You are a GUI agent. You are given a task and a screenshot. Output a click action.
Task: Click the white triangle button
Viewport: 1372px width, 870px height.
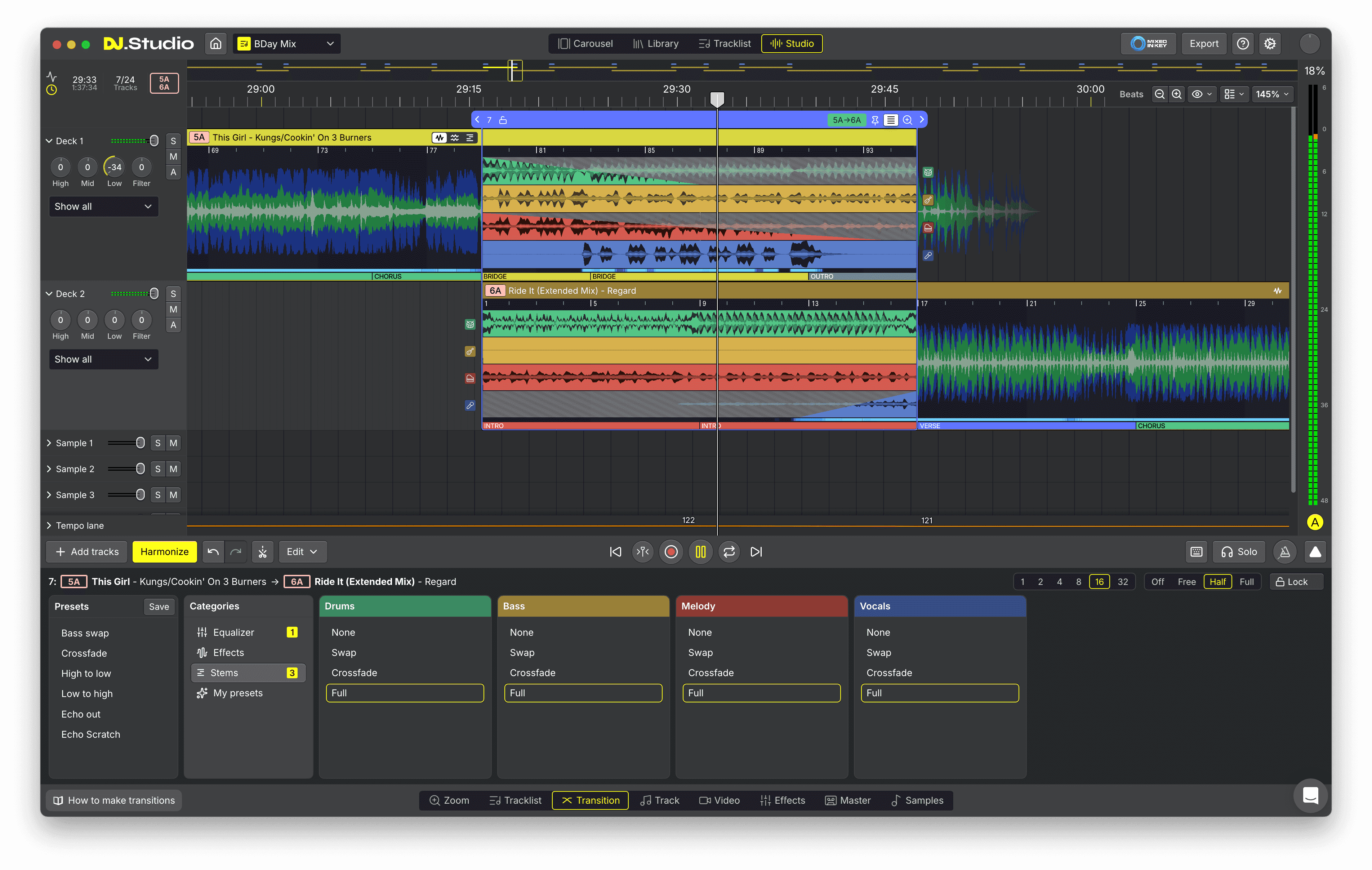tap(1315, 551)
